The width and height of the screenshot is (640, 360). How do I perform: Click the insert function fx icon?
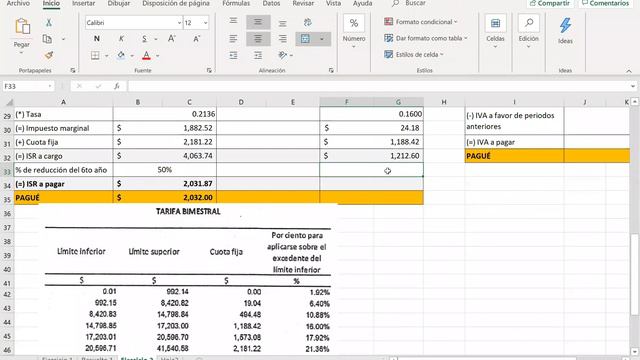tap(117, 86)
